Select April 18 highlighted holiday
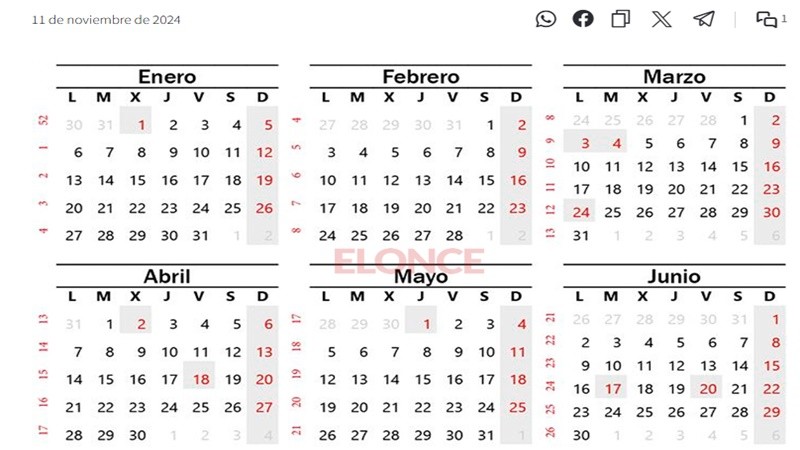The image size is (800, 450). click(201, 380)
